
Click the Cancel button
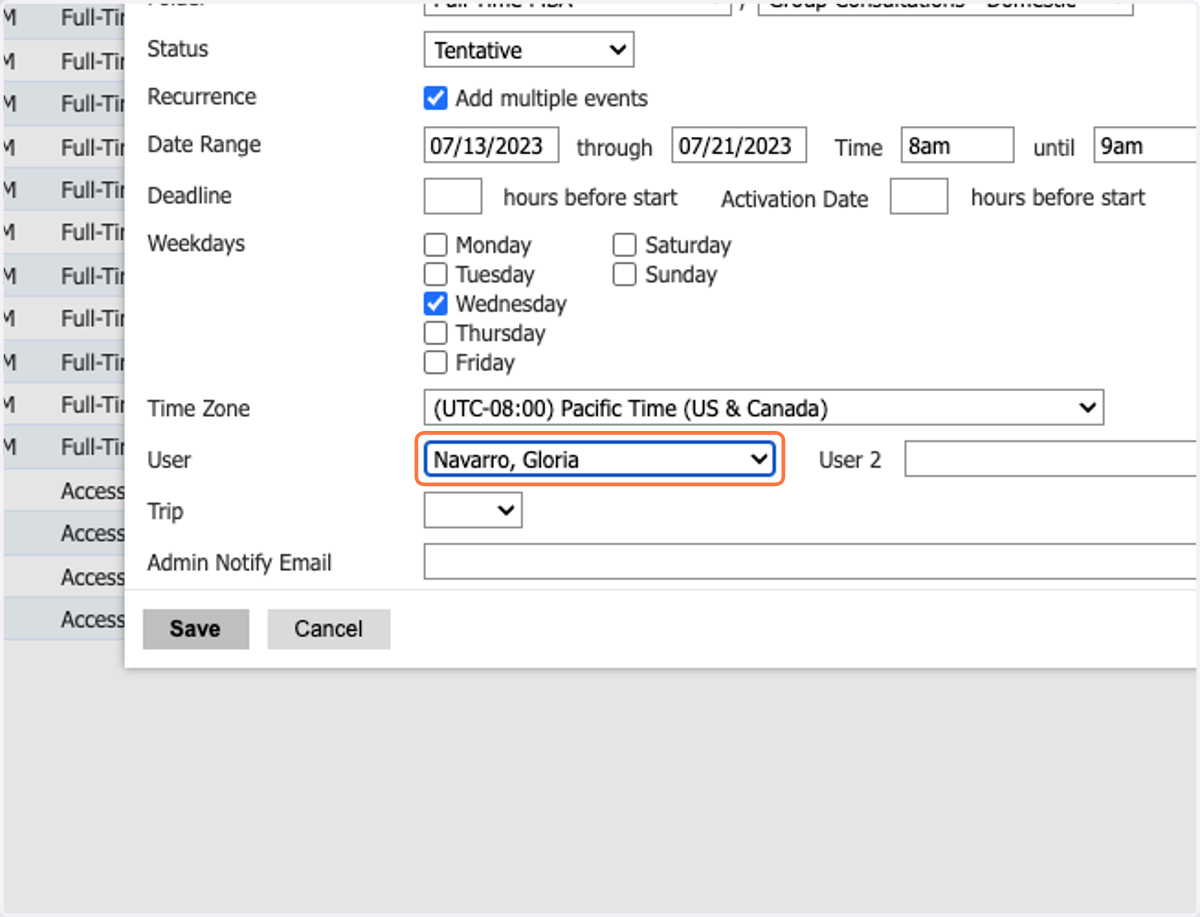pyautogui.click(x=328, y=629)
